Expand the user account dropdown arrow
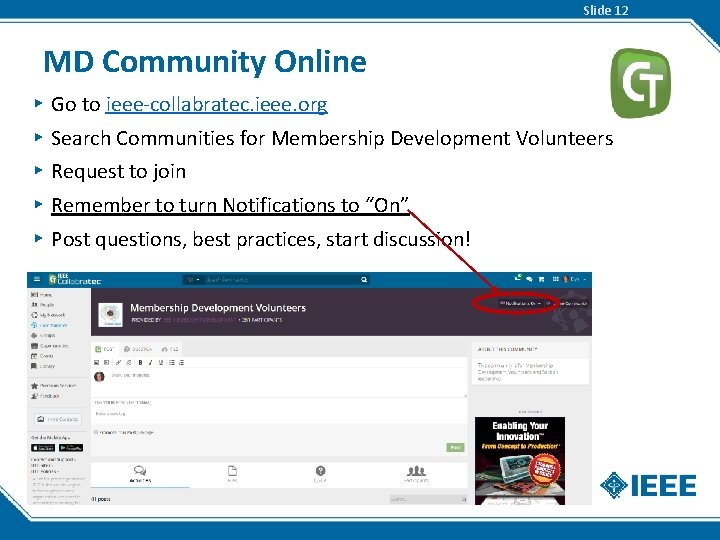The height and width of the screenshot is (540, 720). coord(585,279)
